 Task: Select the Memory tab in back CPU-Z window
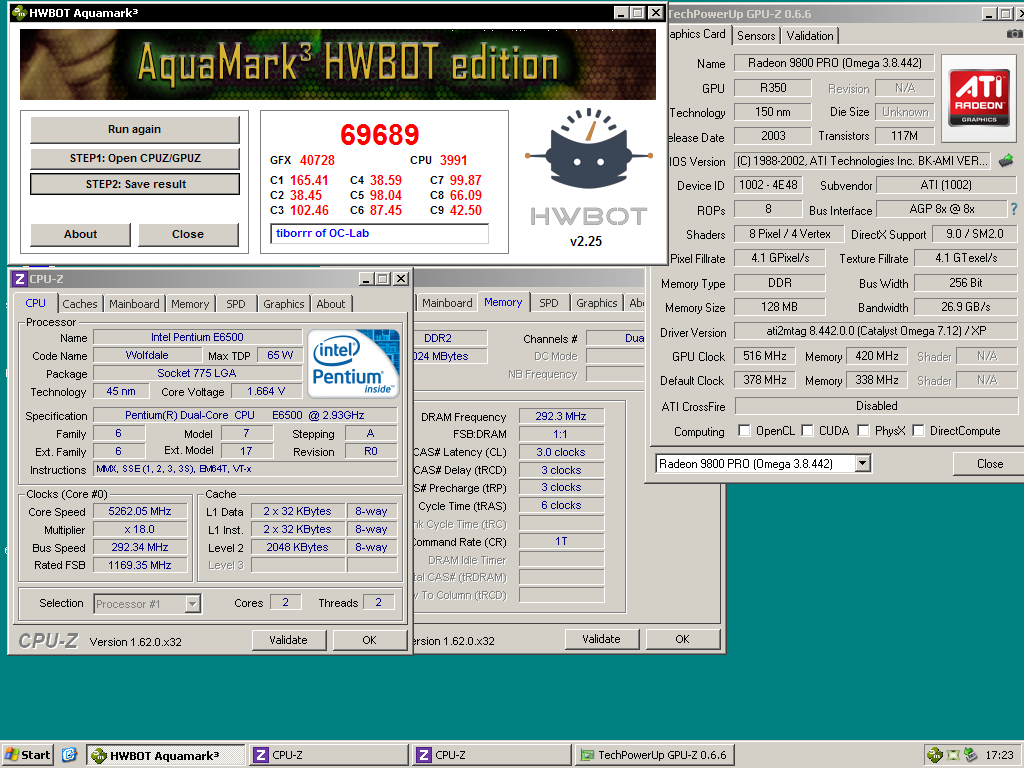click(503, 302)
